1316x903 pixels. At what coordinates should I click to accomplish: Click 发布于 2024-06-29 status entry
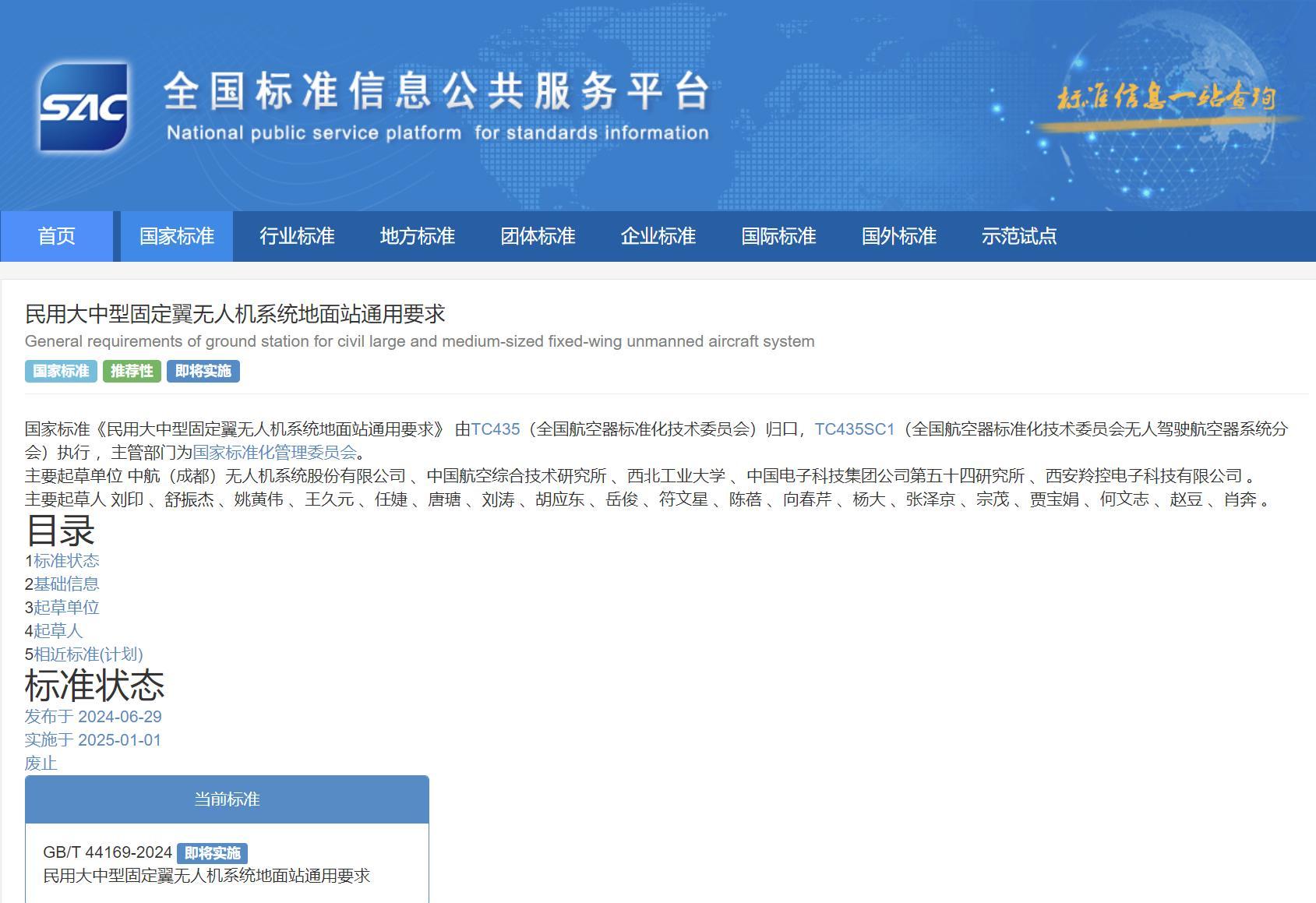click(93, 717)
